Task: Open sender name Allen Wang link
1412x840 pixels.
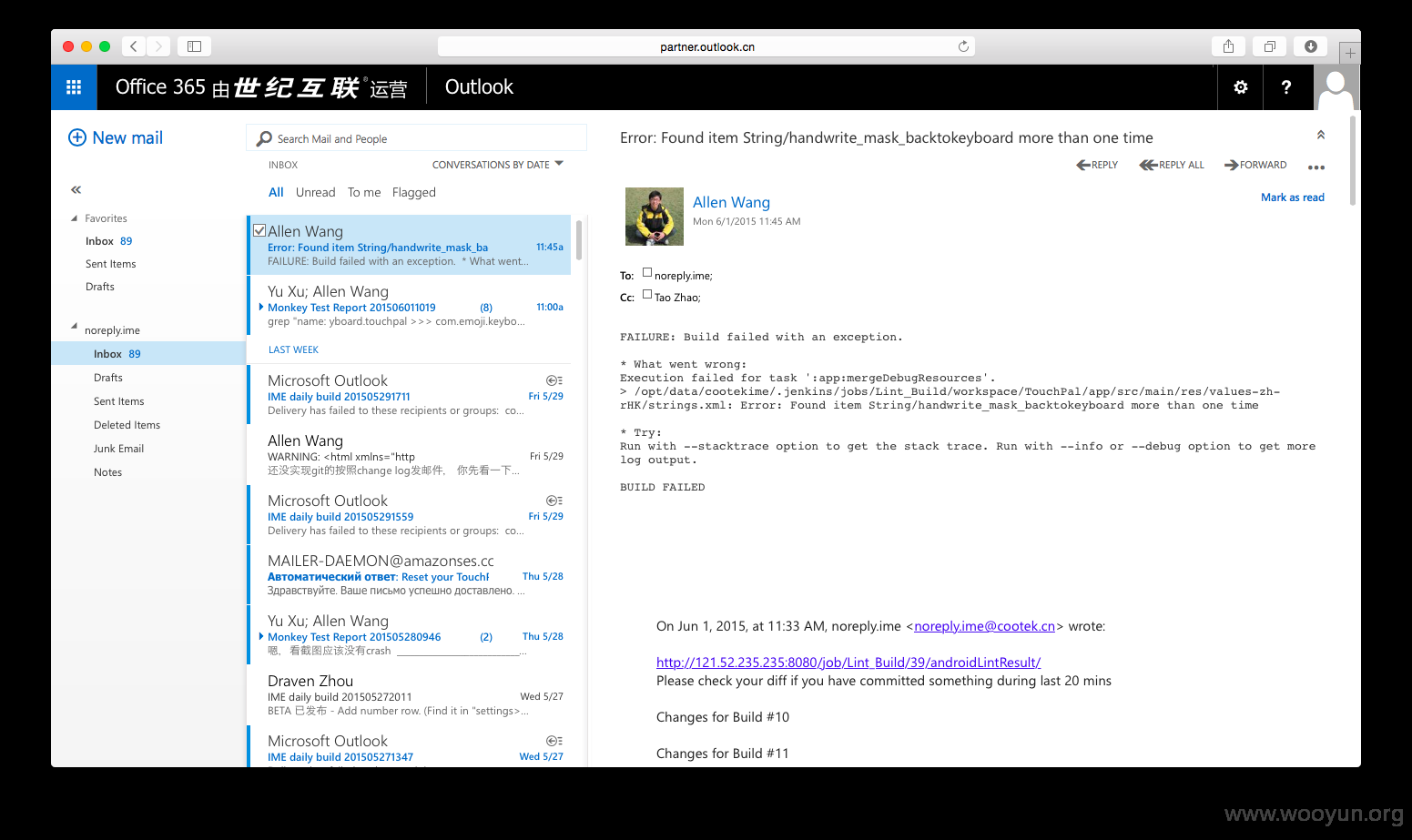Action: tap(731, 202)
